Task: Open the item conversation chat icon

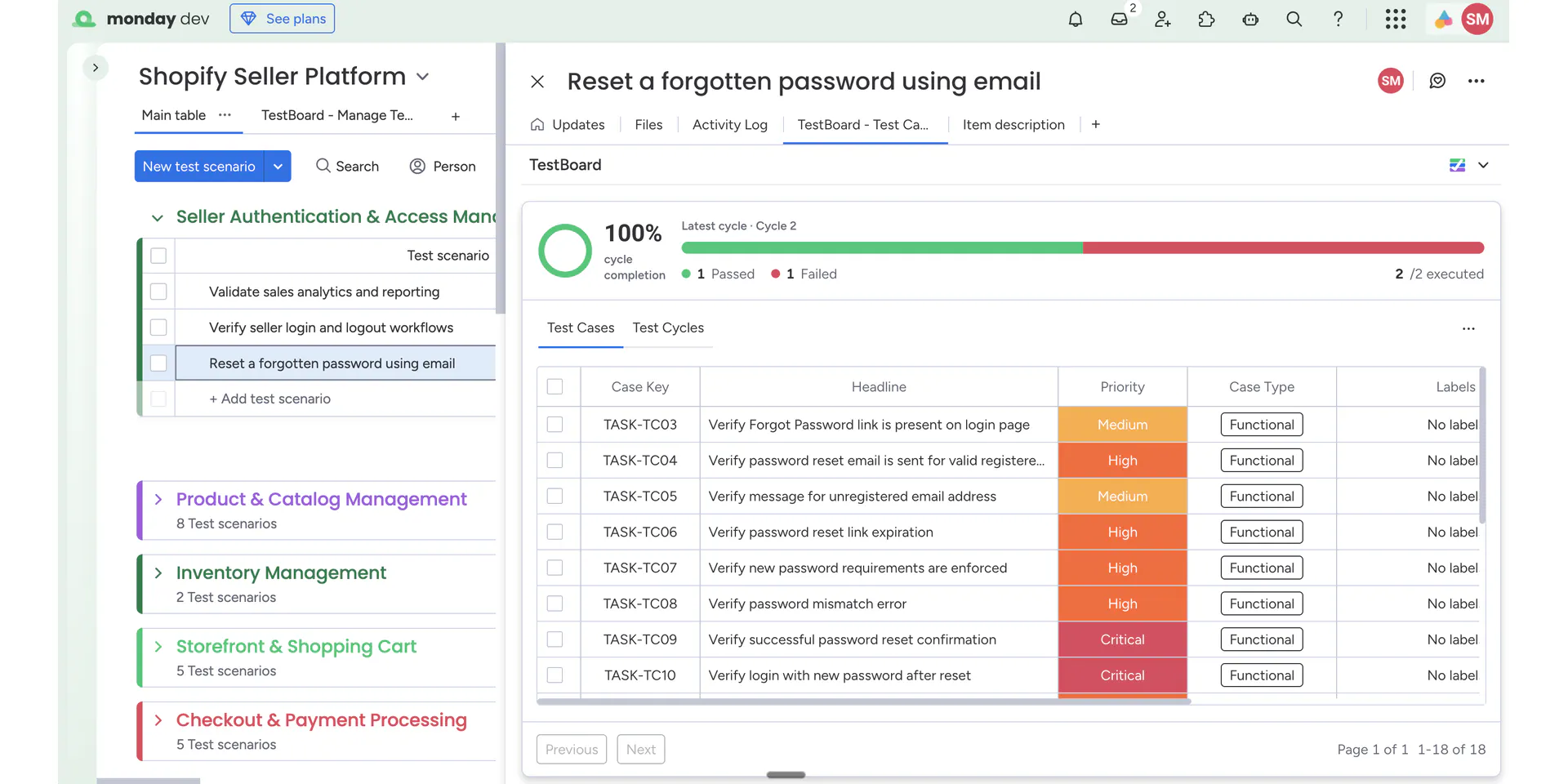Action: click(x=1437, y=81)
